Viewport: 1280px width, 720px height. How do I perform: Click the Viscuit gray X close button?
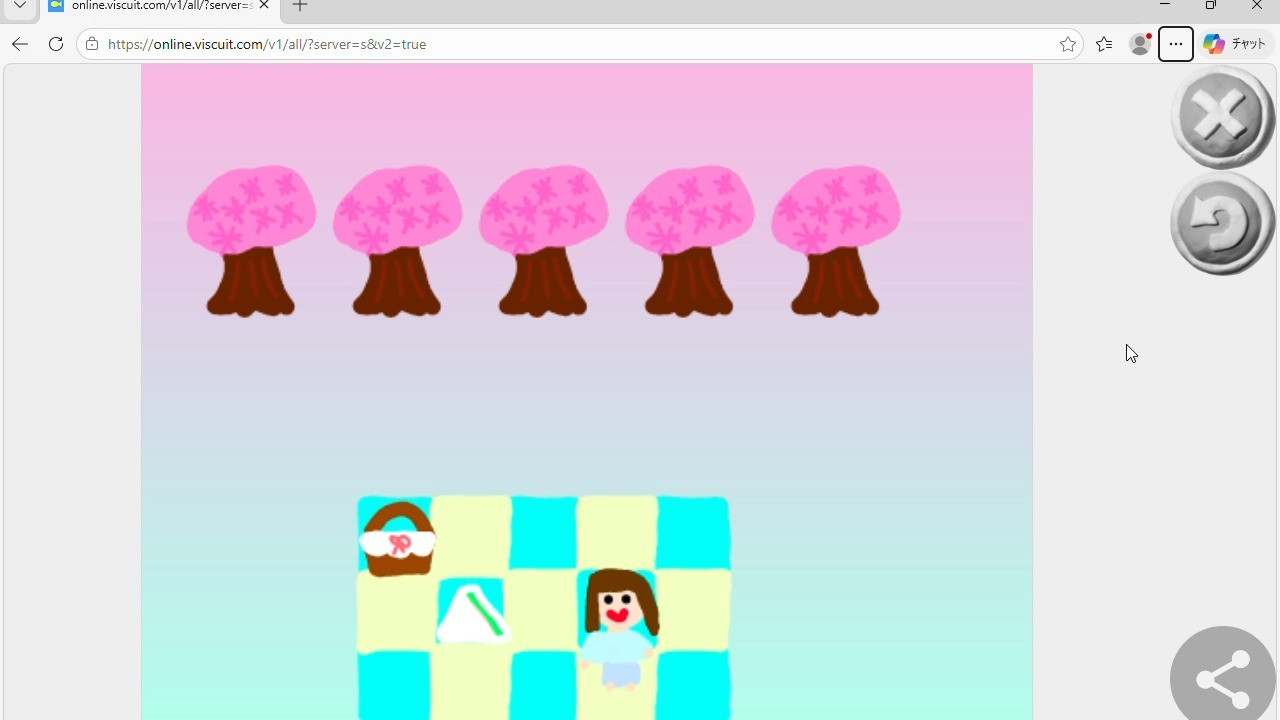(x=1221, y=117)
